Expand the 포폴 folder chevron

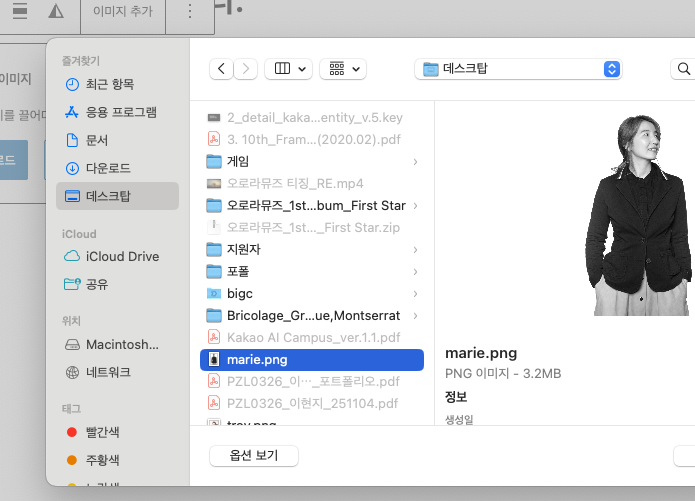[414, 272]
